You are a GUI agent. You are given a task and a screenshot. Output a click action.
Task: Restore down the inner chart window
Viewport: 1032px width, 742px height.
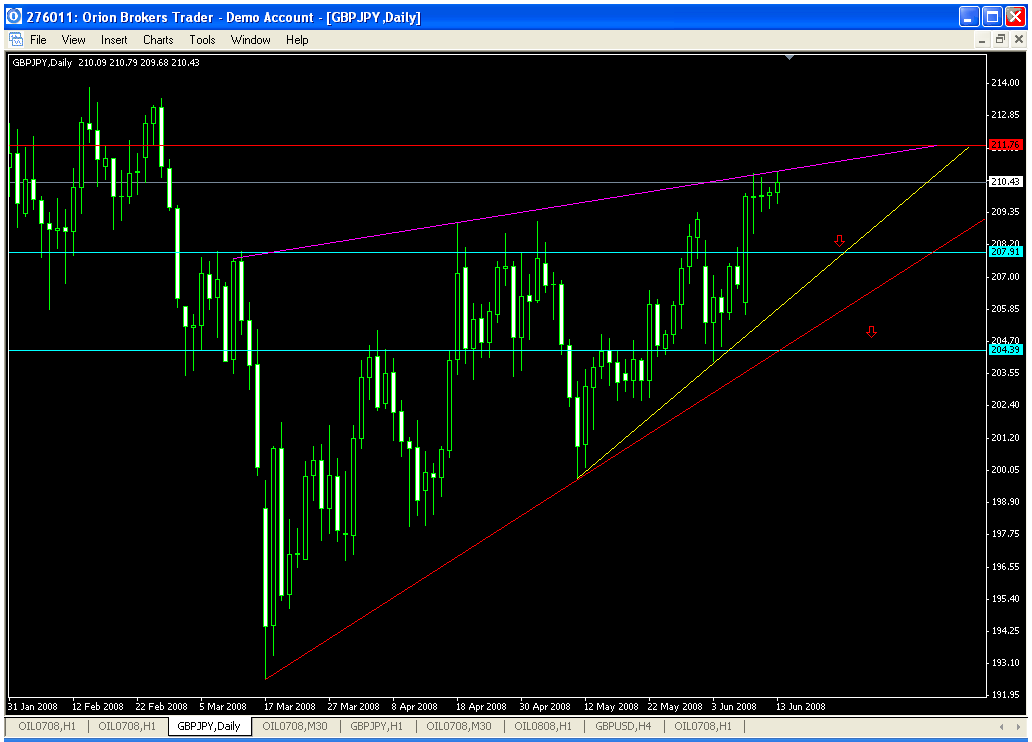(1000, 40)
